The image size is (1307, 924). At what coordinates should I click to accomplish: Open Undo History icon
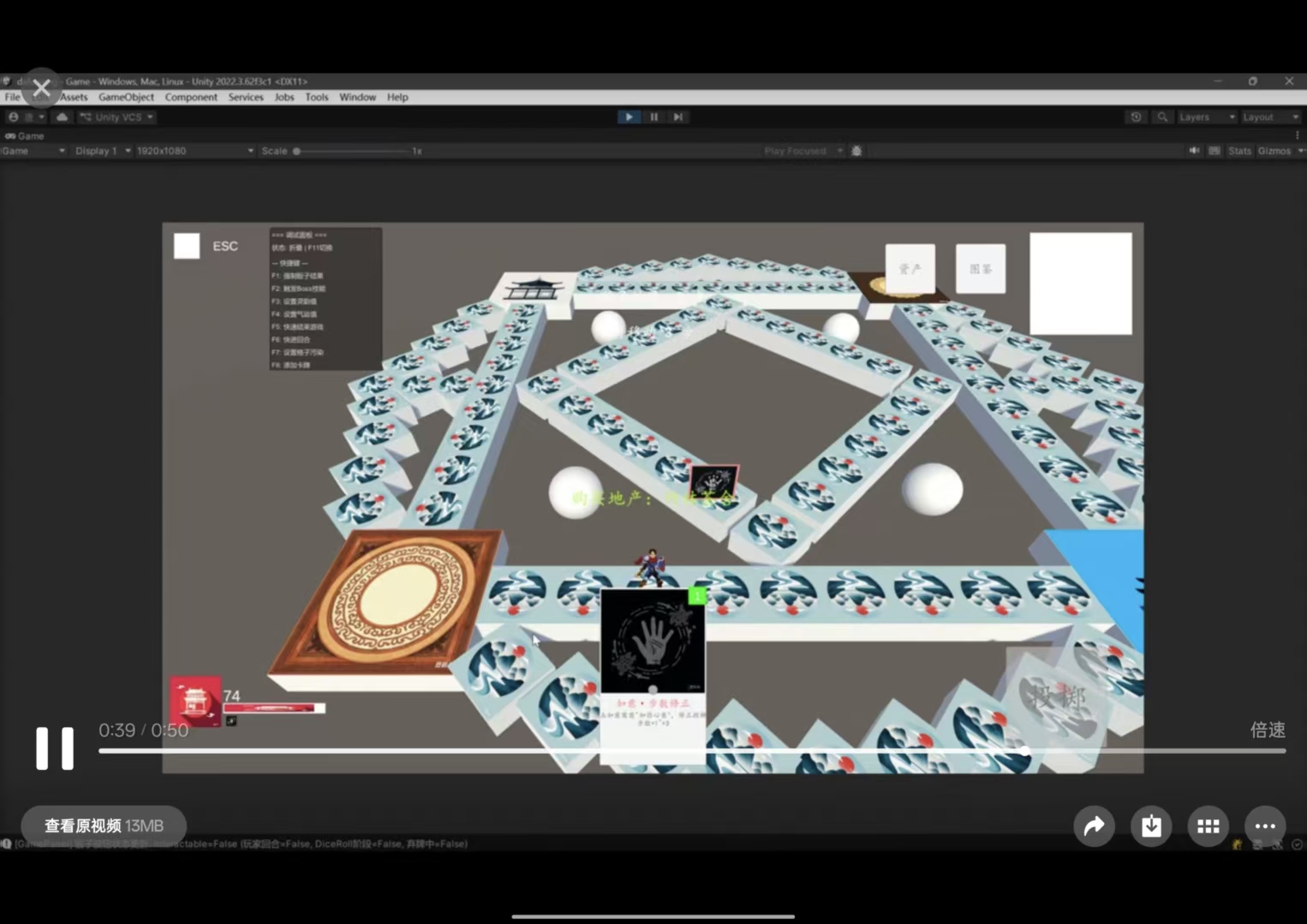point(1136,117)
